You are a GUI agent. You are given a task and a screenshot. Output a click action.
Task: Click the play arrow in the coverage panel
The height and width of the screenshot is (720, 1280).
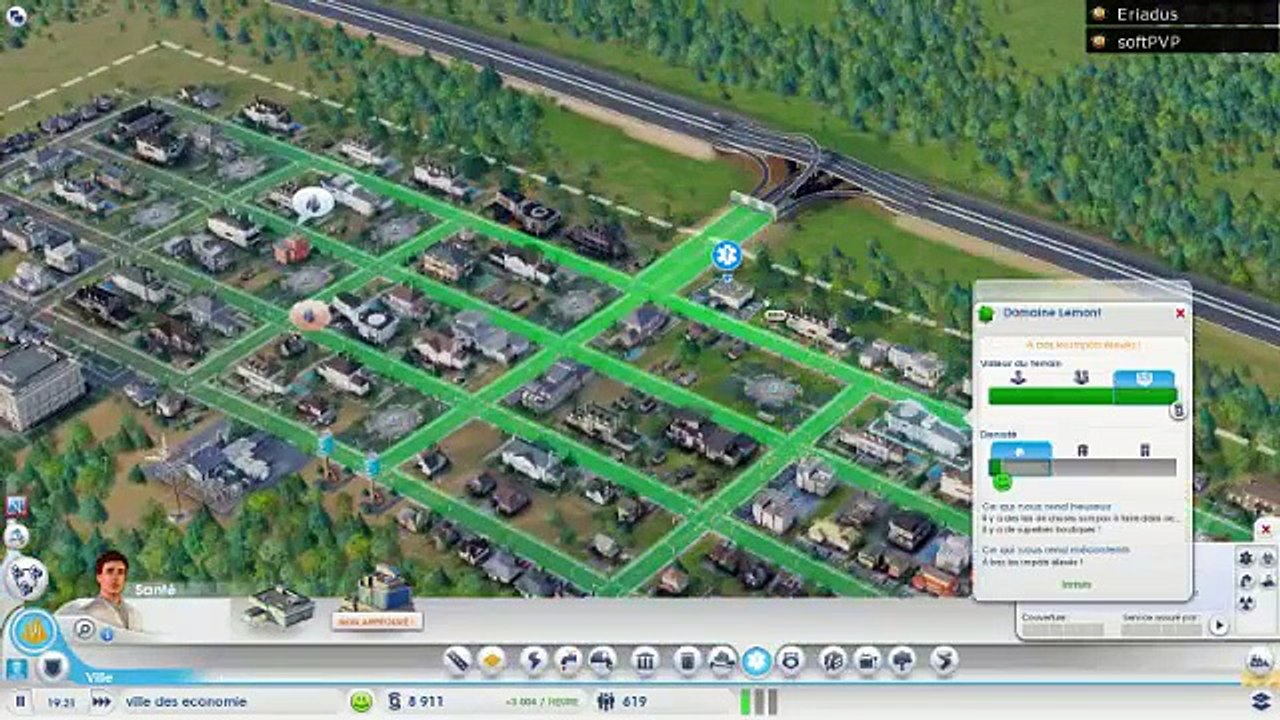click(1218, 626)
